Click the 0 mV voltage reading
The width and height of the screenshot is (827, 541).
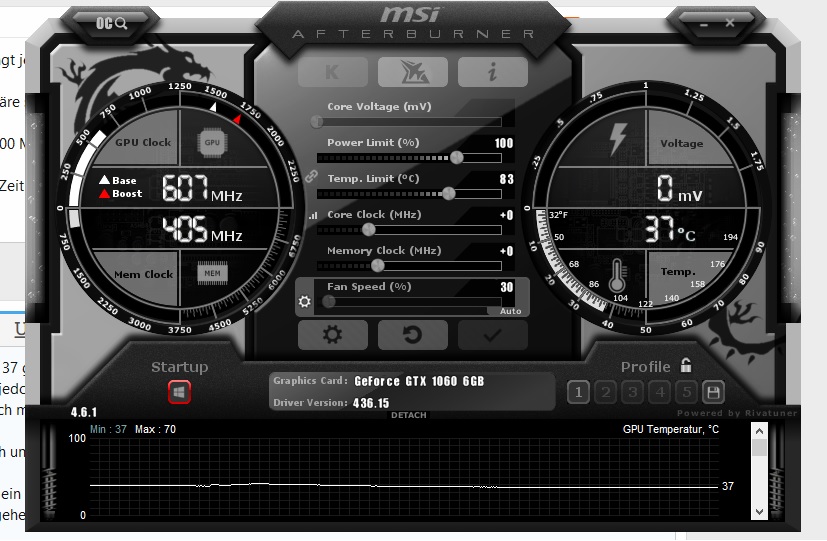click(679, 189)
